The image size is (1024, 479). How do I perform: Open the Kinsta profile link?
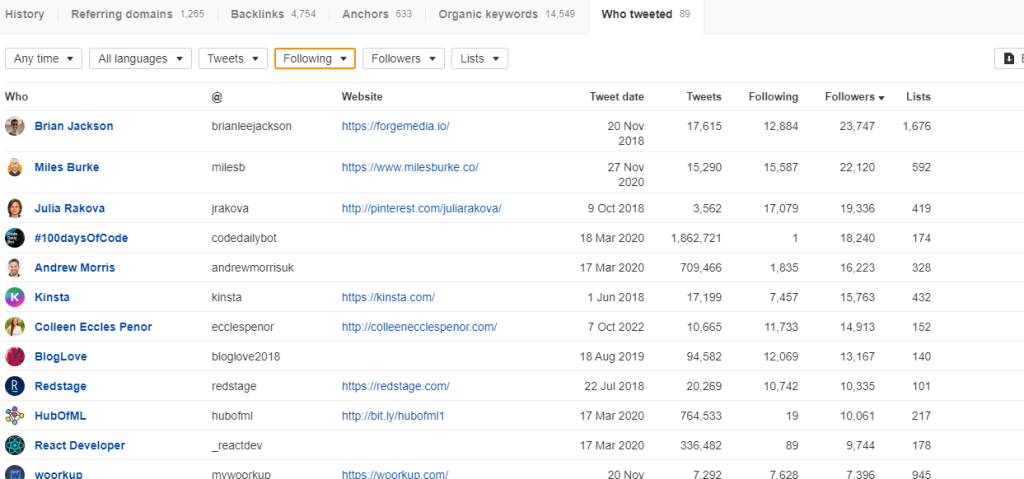pos(52,297)
